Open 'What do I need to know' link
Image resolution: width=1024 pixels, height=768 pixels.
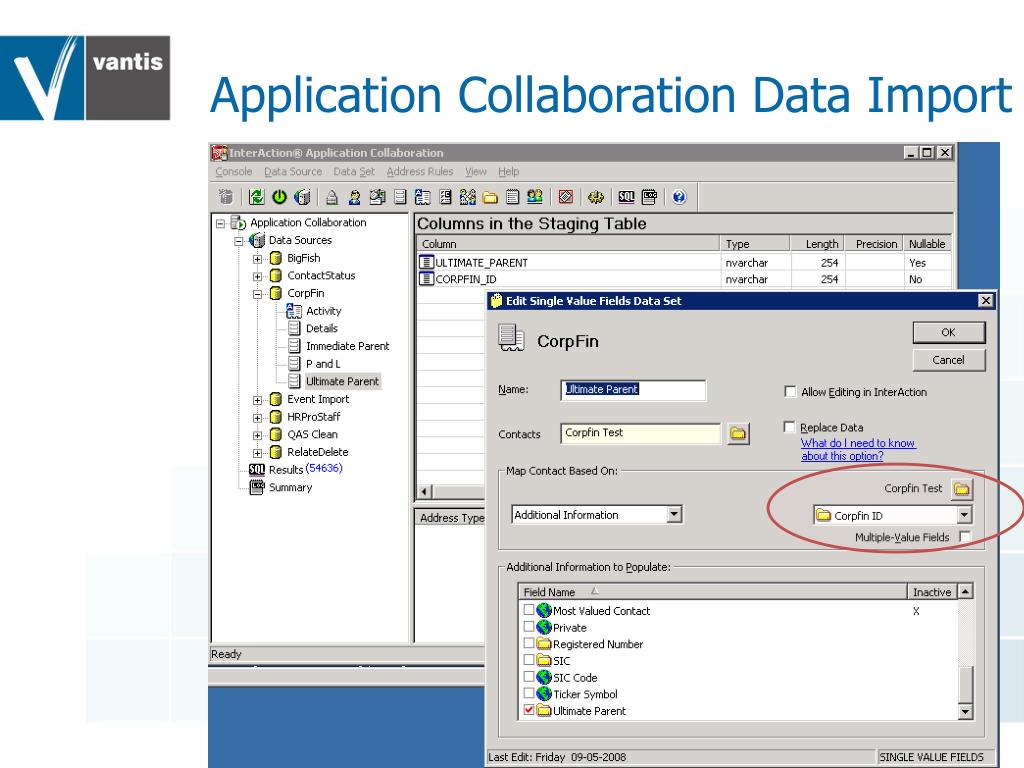[858, 449]
